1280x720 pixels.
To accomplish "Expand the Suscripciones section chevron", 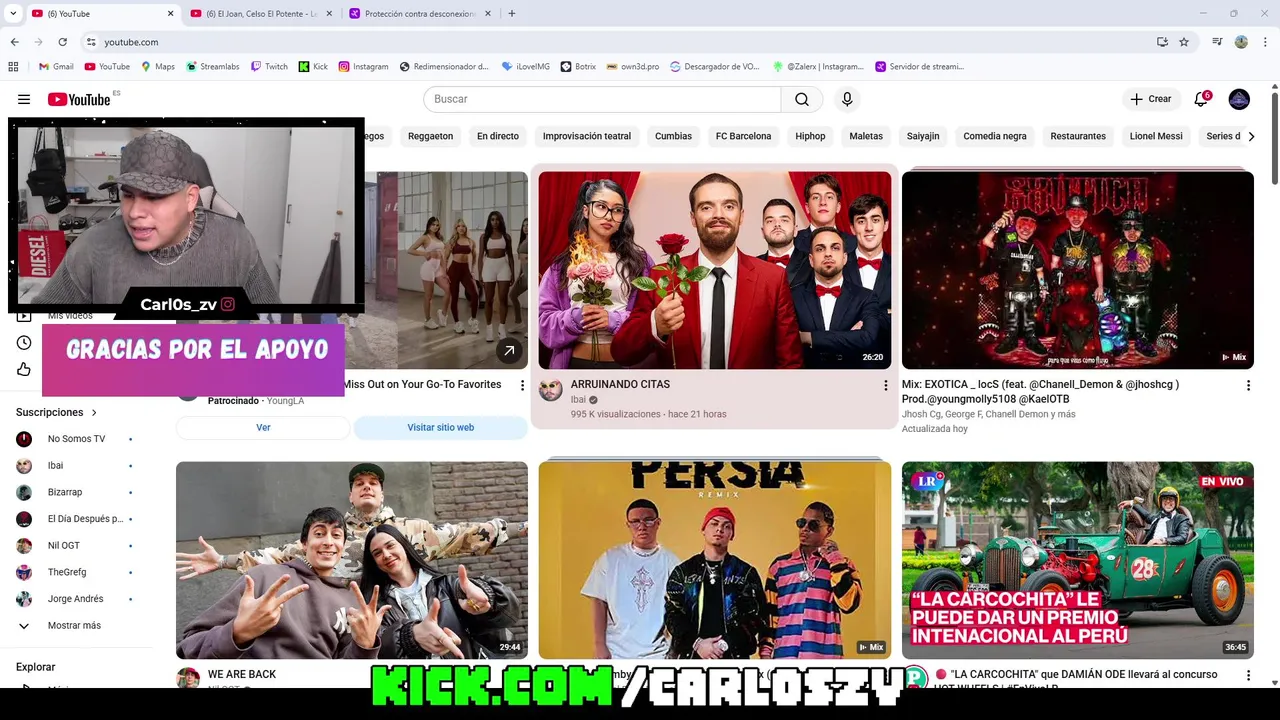I will [95, 412].
